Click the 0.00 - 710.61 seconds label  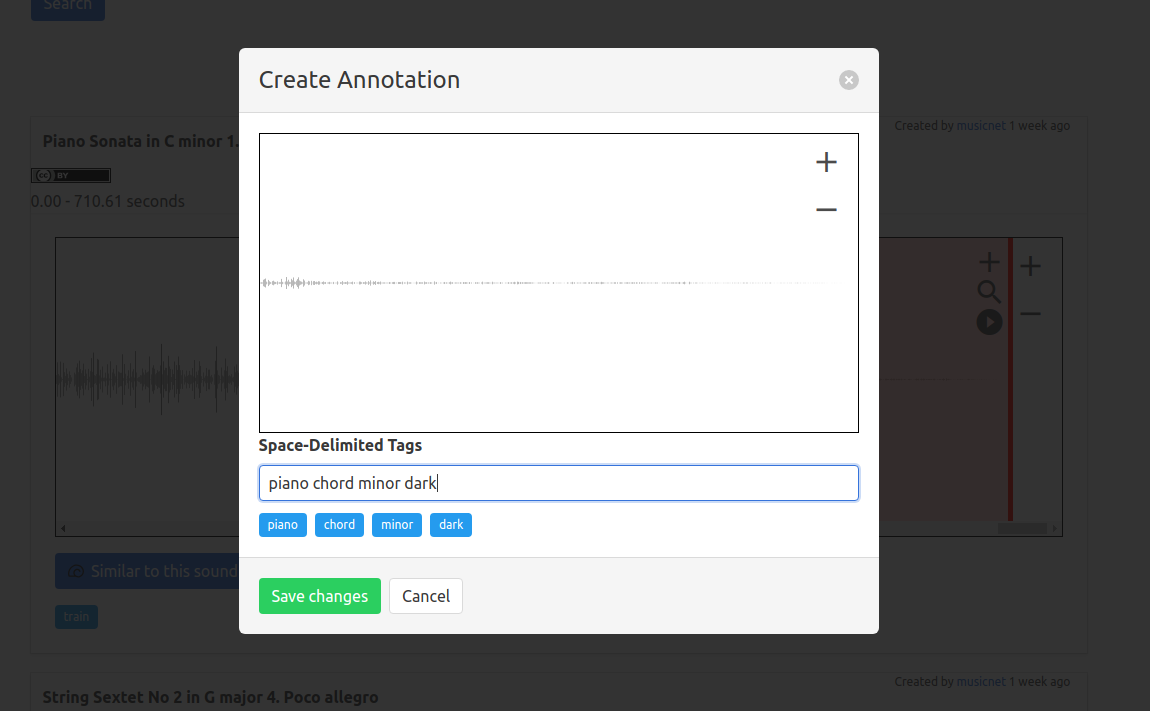[x=108, y=201]
